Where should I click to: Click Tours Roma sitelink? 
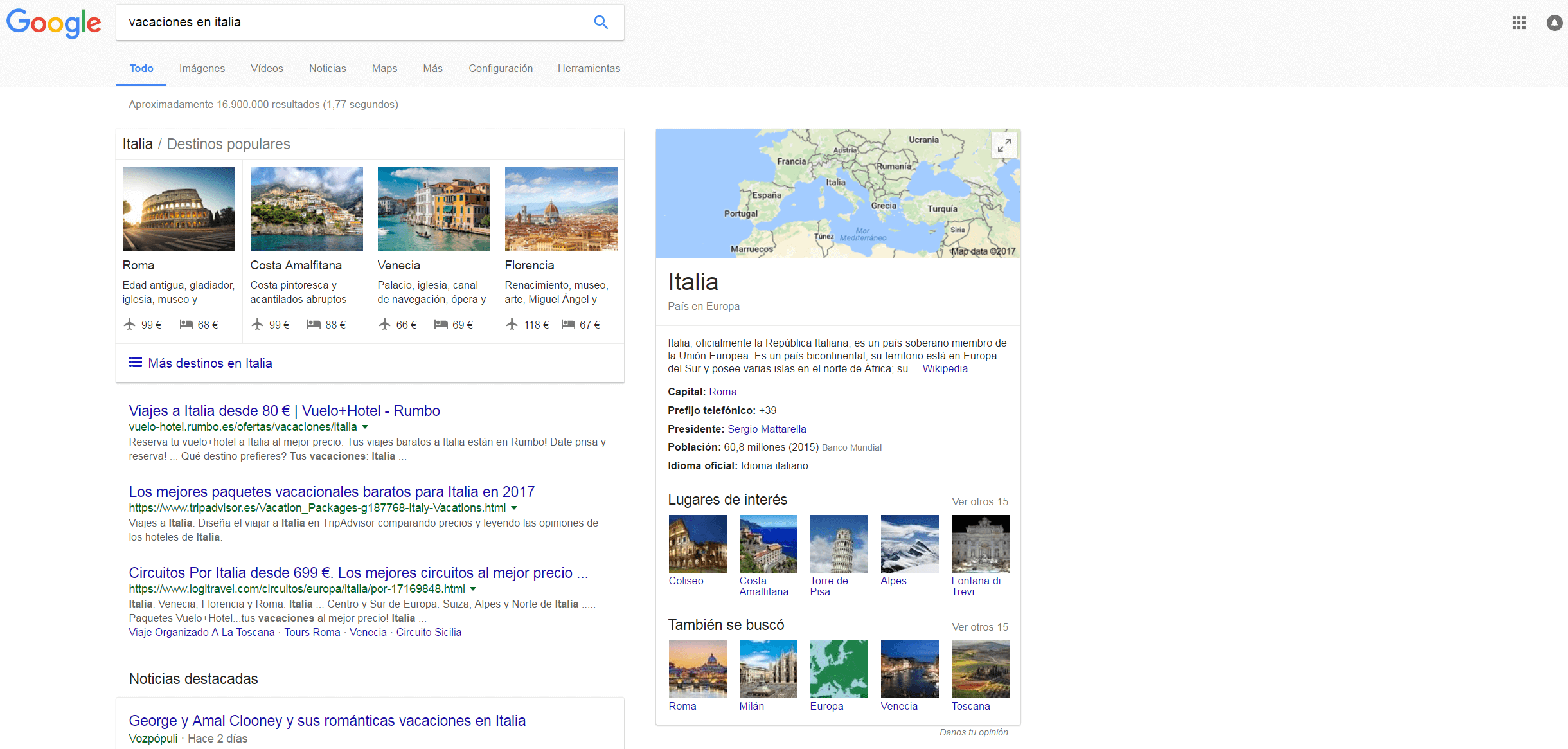coord(312,632)
